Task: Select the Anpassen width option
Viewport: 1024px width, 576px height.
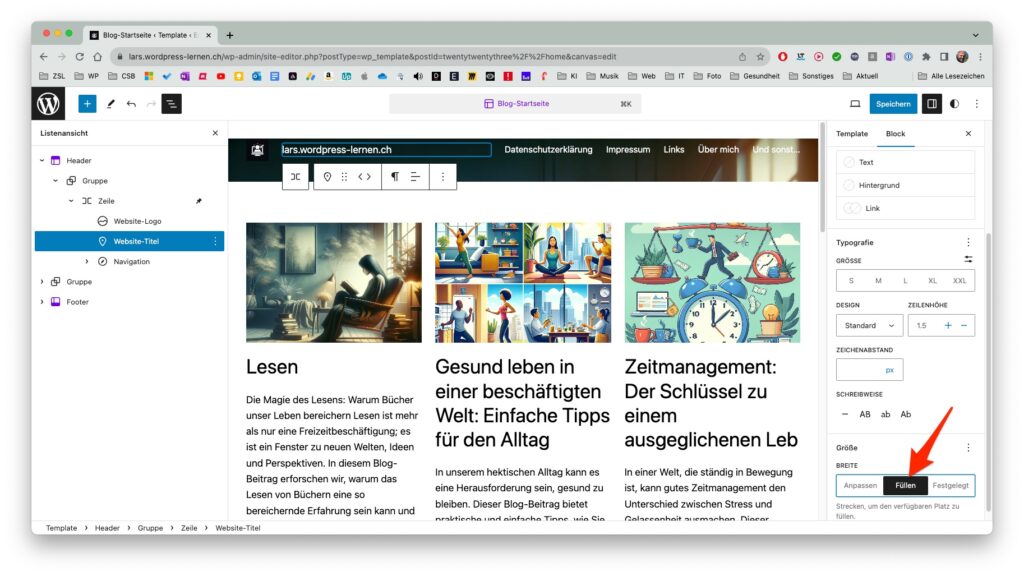Action: coord(860,485)
